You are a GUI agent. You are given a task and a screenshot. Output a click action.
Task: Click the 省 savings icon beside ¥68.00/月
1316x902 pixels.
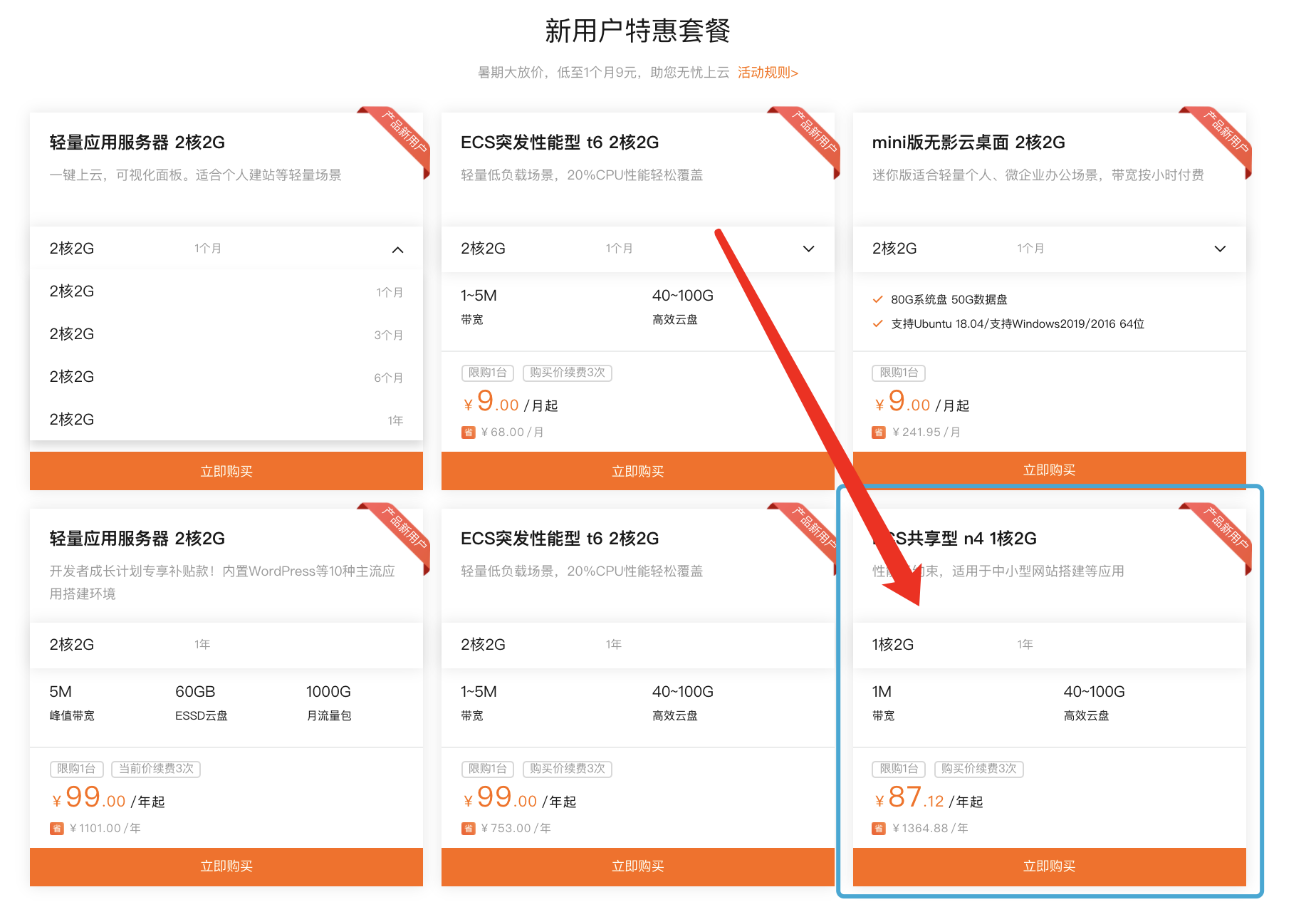tap(468, 432)
